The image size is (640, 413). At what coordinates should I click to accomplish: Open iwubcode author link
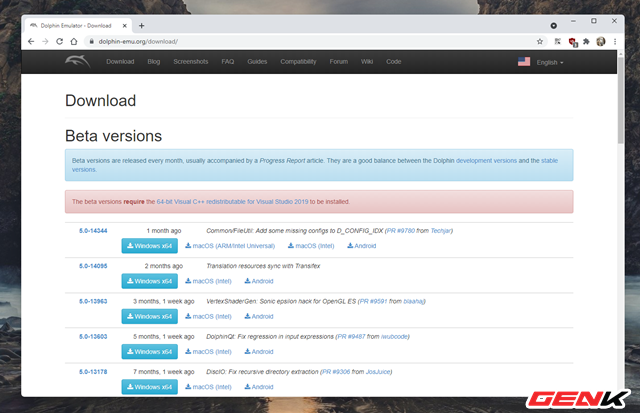coord(394,336)
